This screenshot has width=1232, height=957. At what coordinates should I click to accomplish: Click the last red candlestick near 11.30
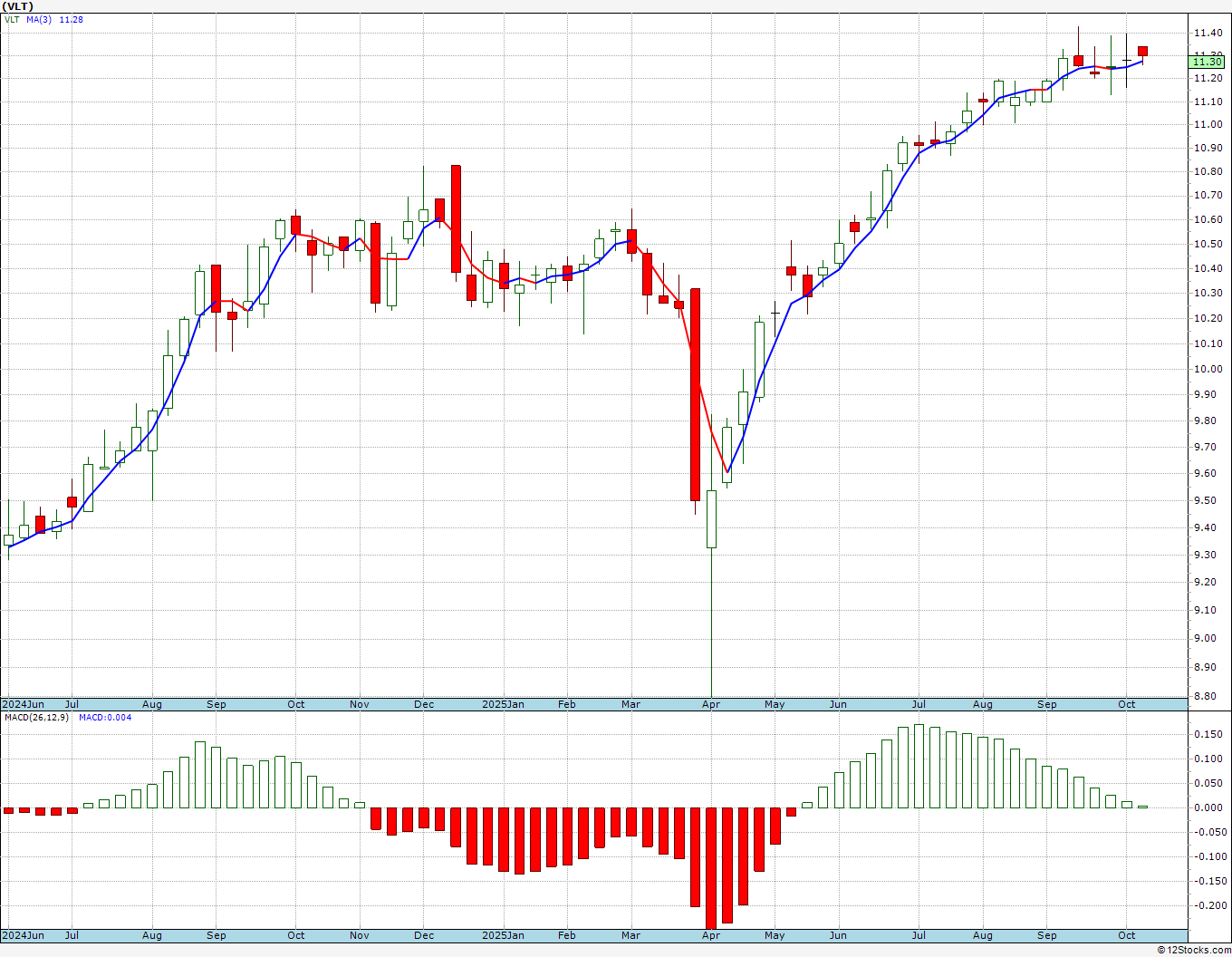1143,52
